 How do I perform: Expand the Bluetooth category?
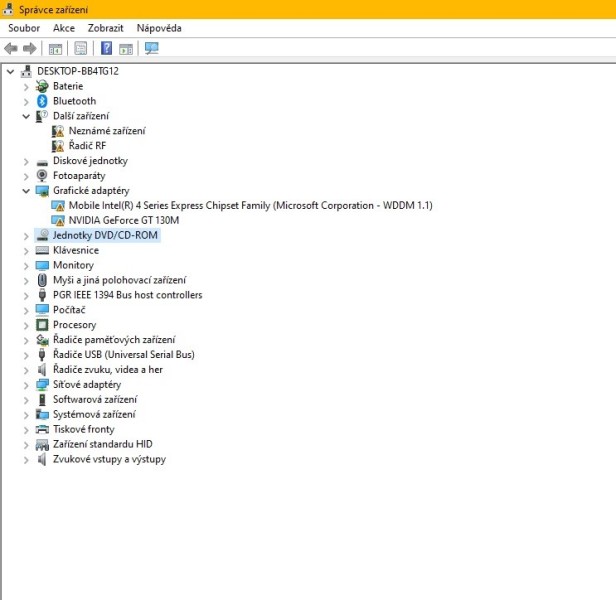[x=26, y=102]
